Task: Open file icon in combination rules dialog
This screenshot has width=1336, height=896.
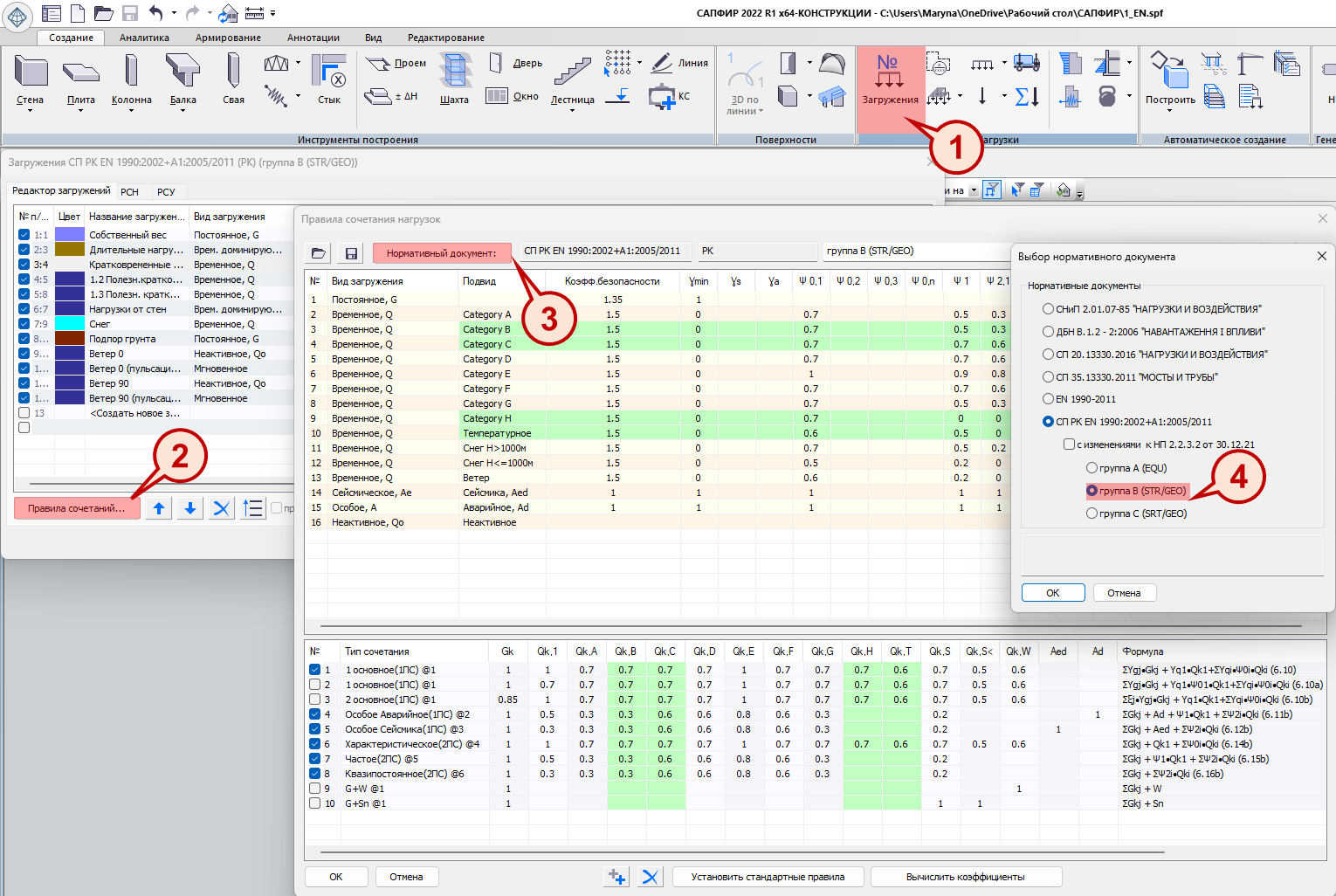Action: (319, 253)
